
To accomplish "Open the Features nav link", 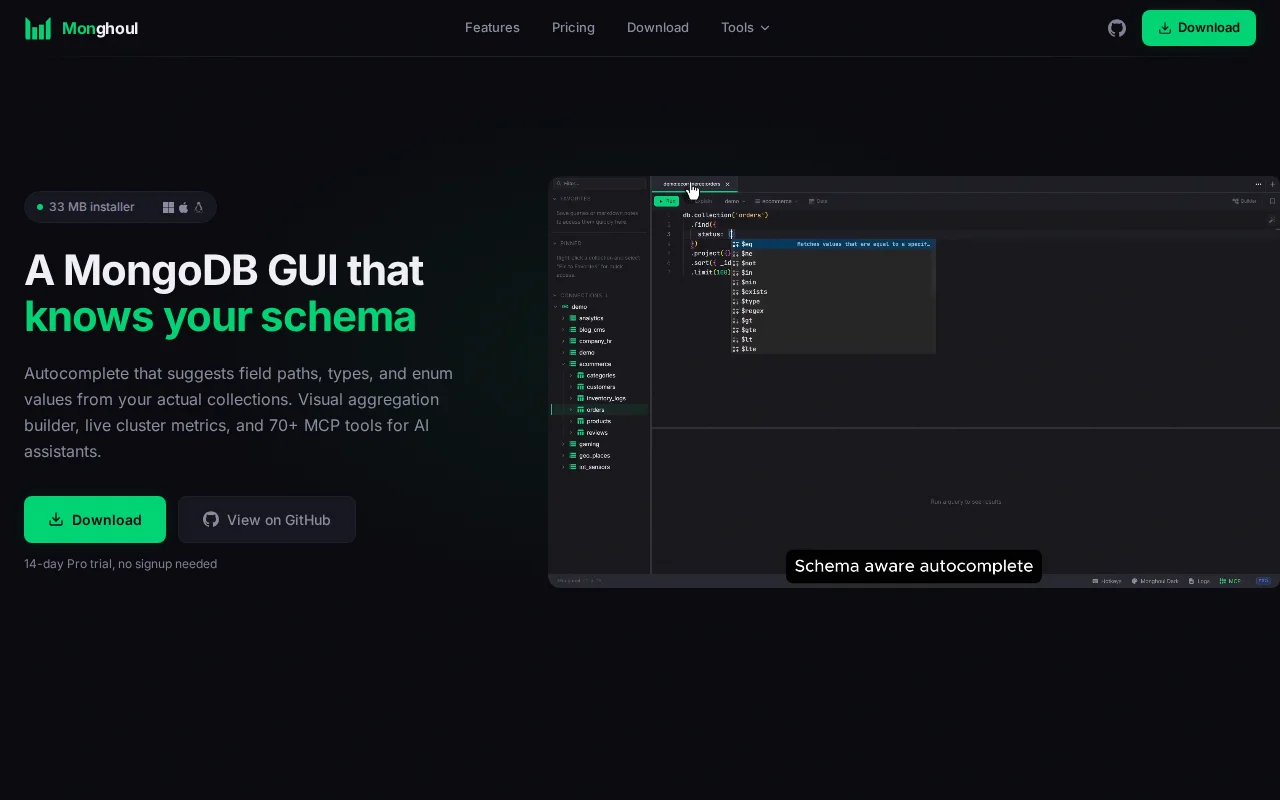I will click(492, 28).
